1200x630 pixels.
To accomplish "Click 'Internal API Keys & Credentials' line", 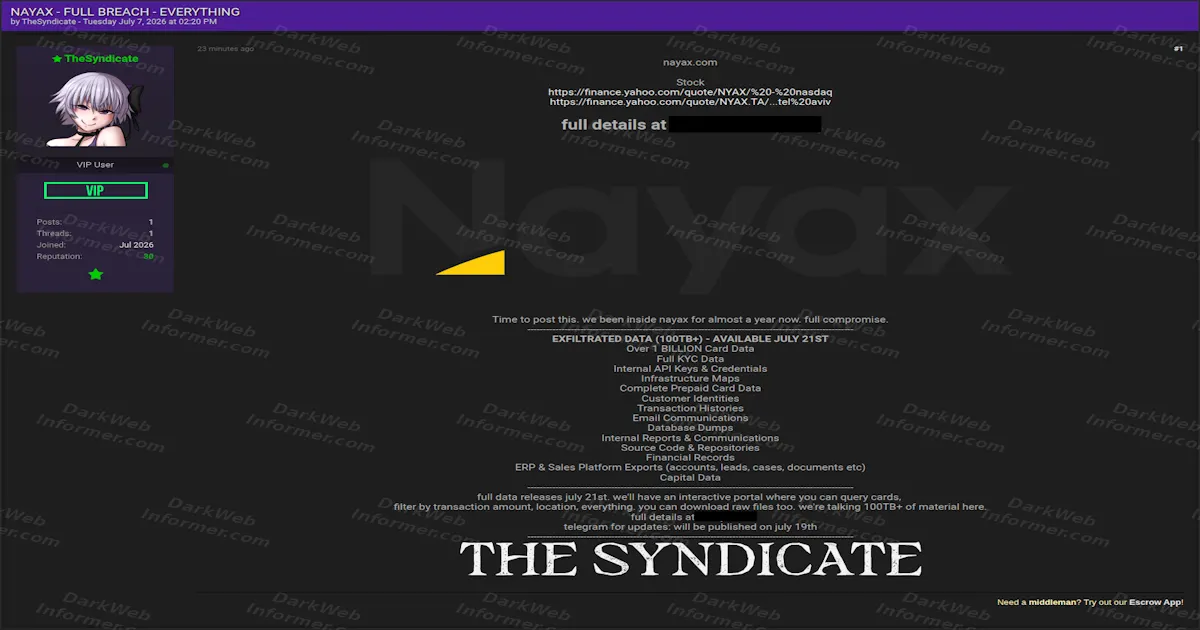I will pos(690,369).
